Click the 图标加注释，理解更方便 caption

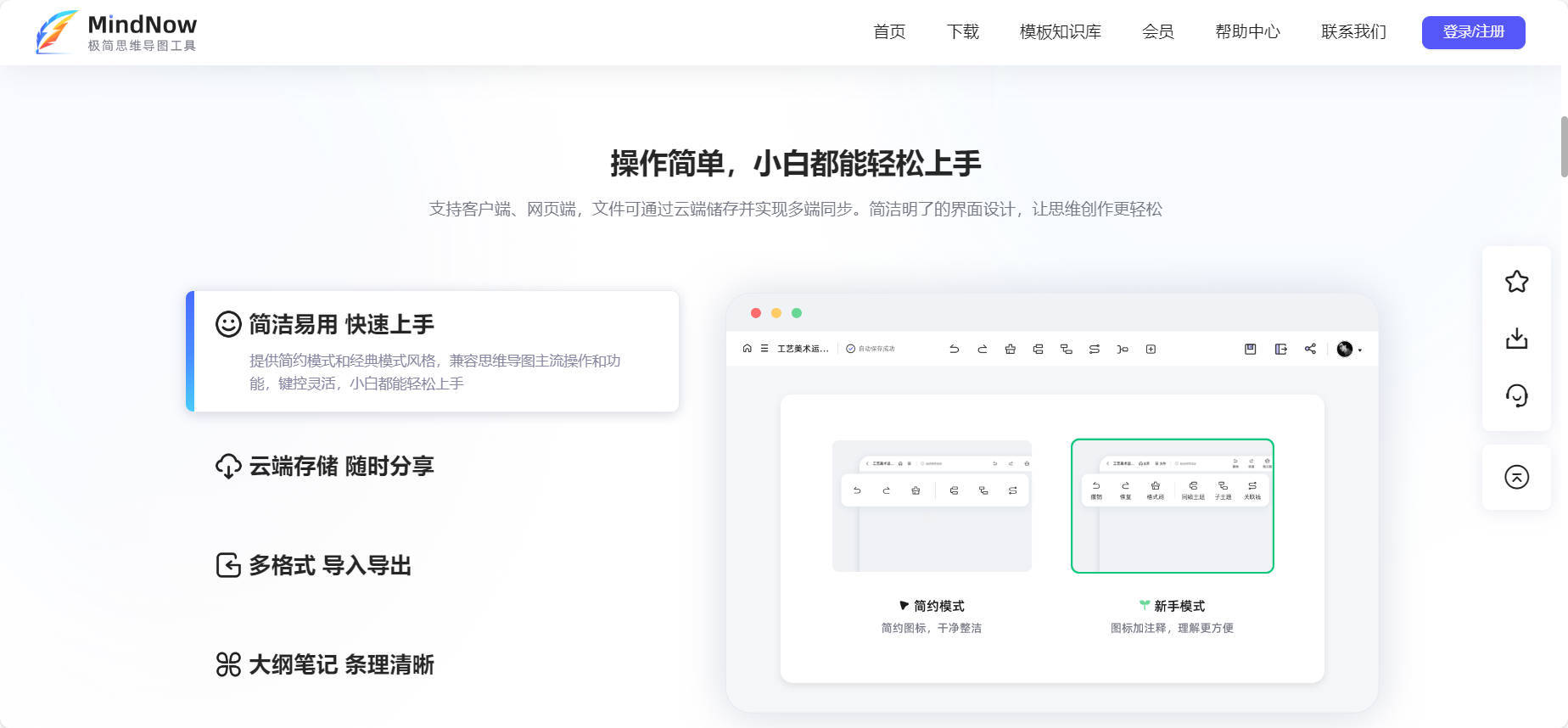pos(1173,628)
